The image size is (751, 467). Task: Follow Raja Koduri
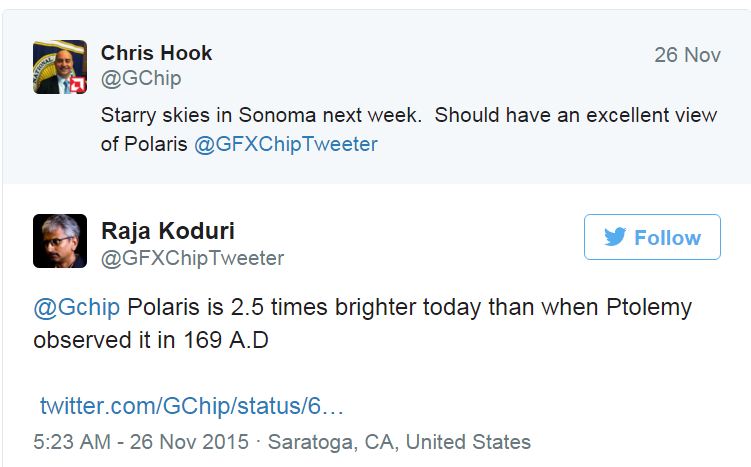point(652,237)
